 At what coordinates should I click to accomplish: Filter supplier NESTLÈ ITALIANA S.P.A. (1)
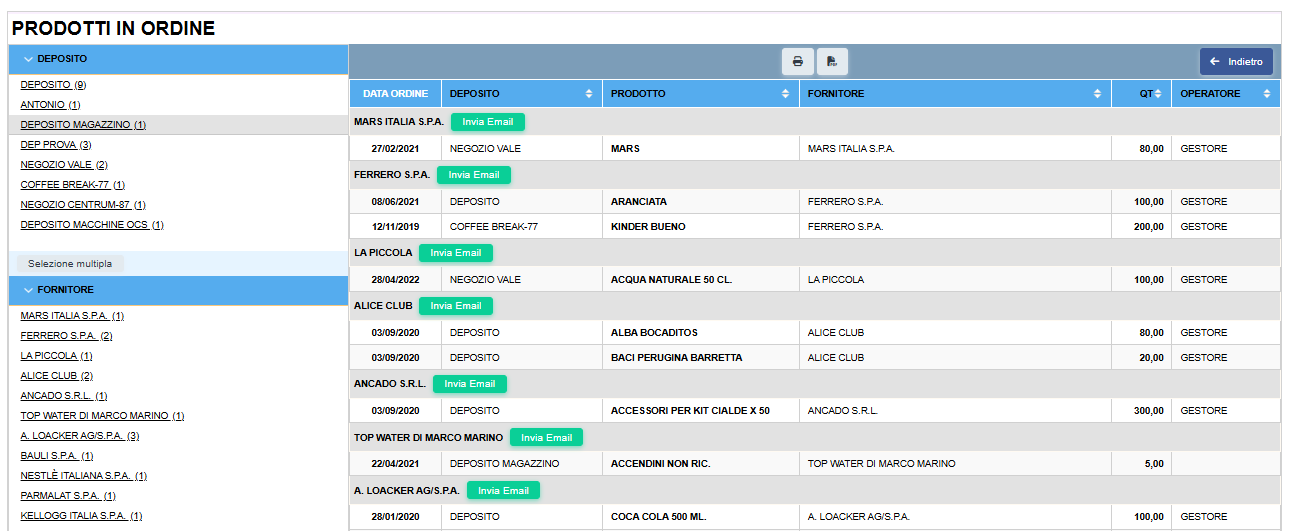pyautogui.click(x=84, y=476)
